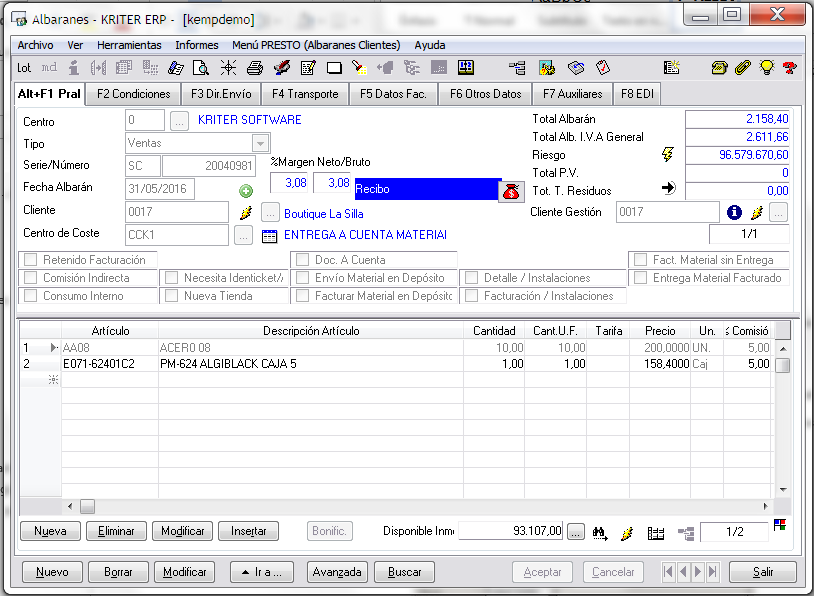The image size is (814, 596).
Task: Open the Informes menu
Action: click(x=197, y=45)
